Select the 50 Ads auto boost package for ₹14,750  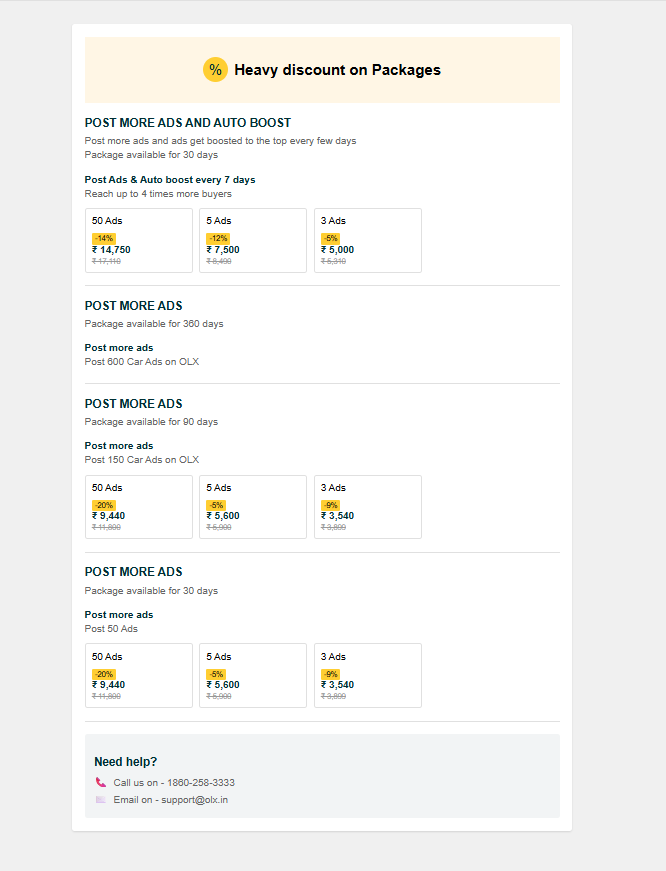click(139, 240)
